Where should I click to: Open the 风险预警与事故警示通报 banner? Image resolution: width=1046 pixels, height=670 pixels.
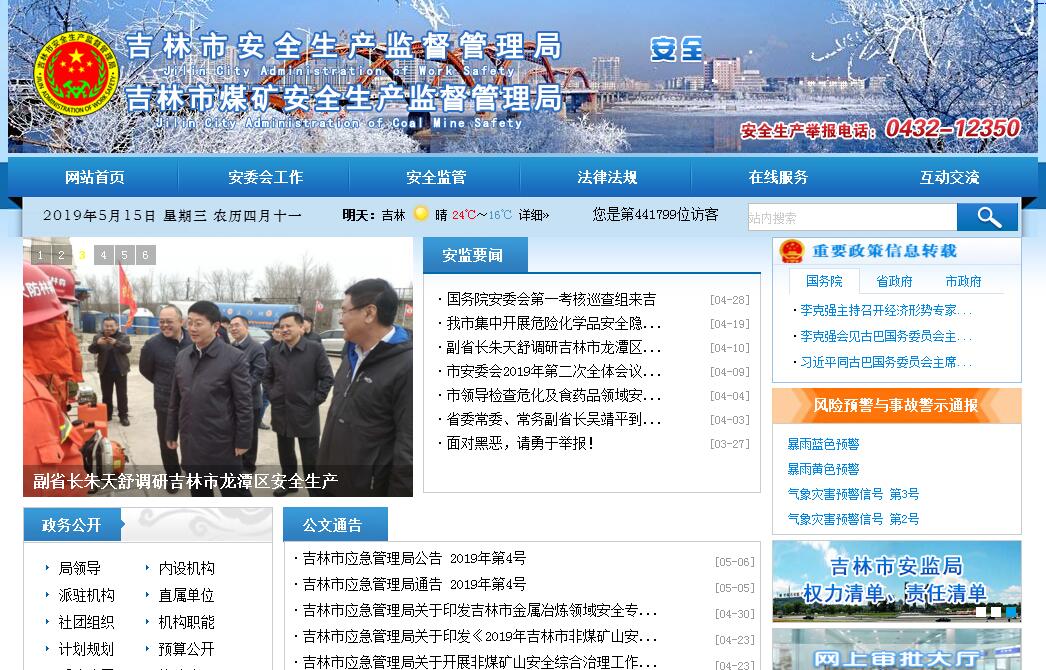click(x=897, y=405)
